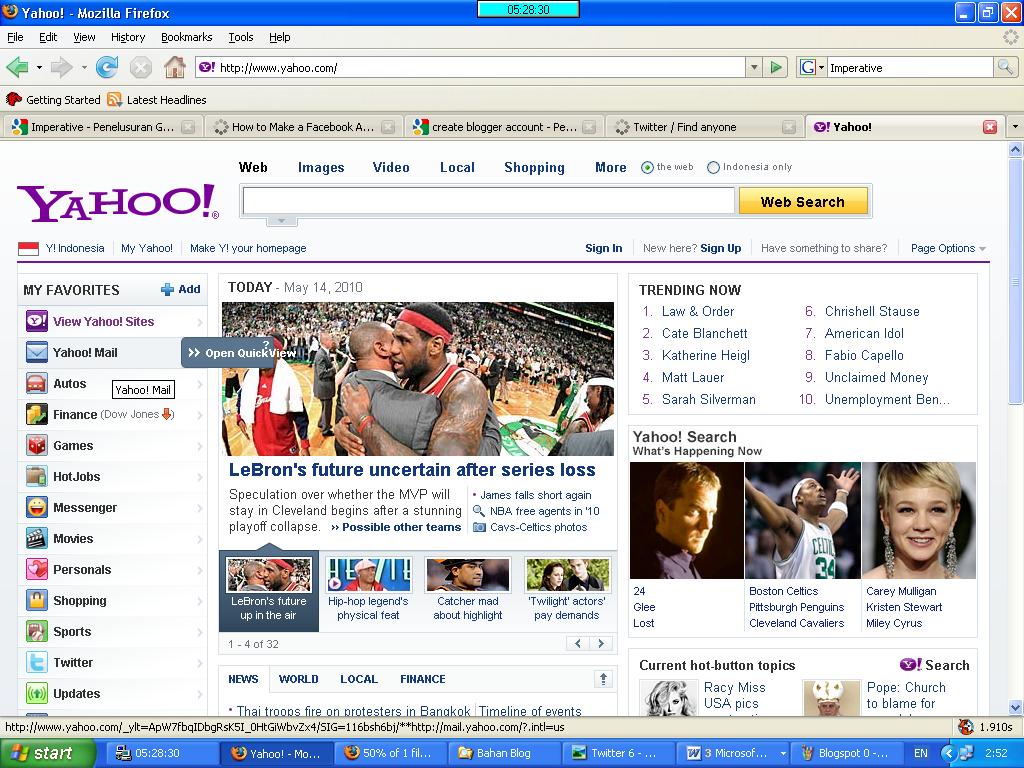Click trending topic Cate Blanchett

point(705,334)
